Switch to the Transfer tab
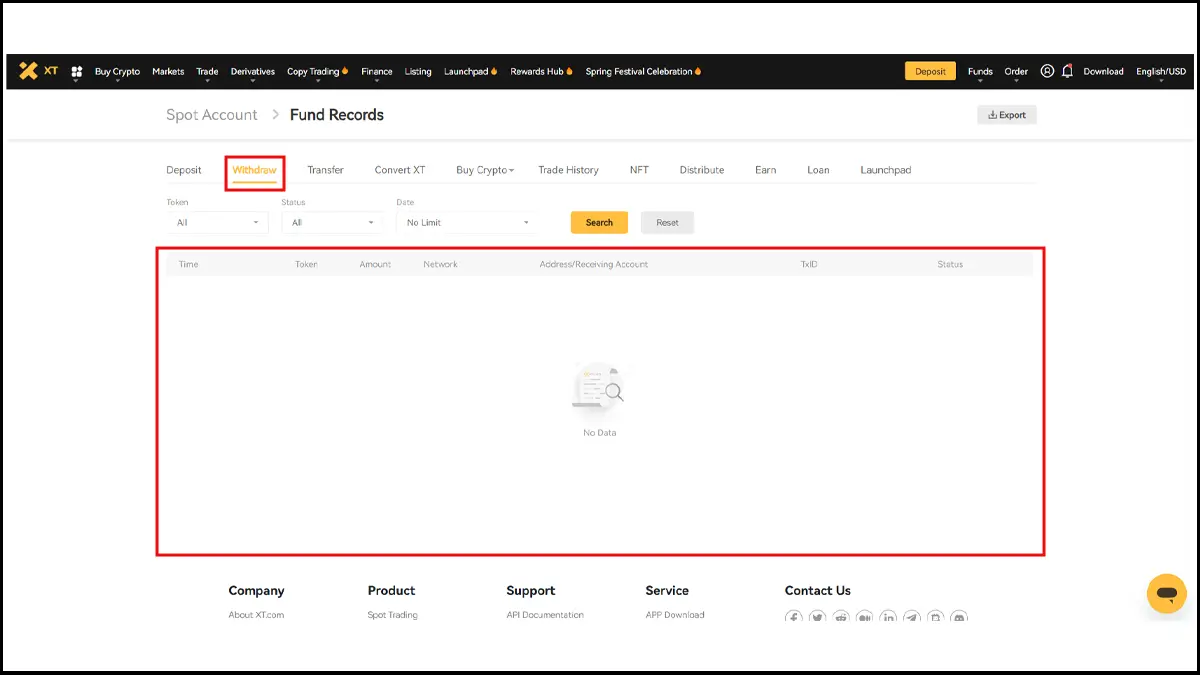Viewport: 1200px width, 675px height. [325, 170]
